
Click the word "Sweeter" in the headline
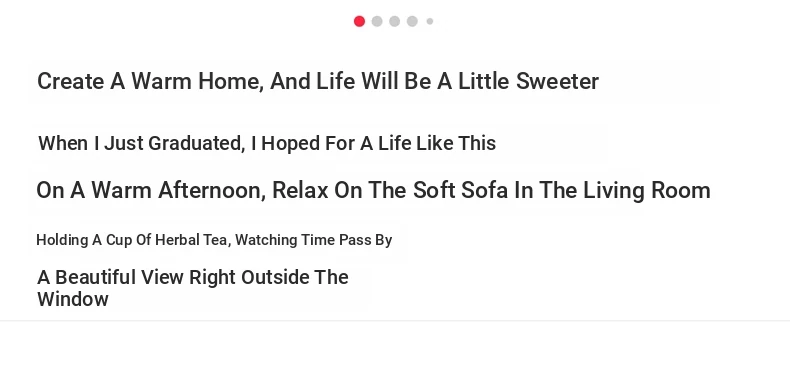(557, 81)
